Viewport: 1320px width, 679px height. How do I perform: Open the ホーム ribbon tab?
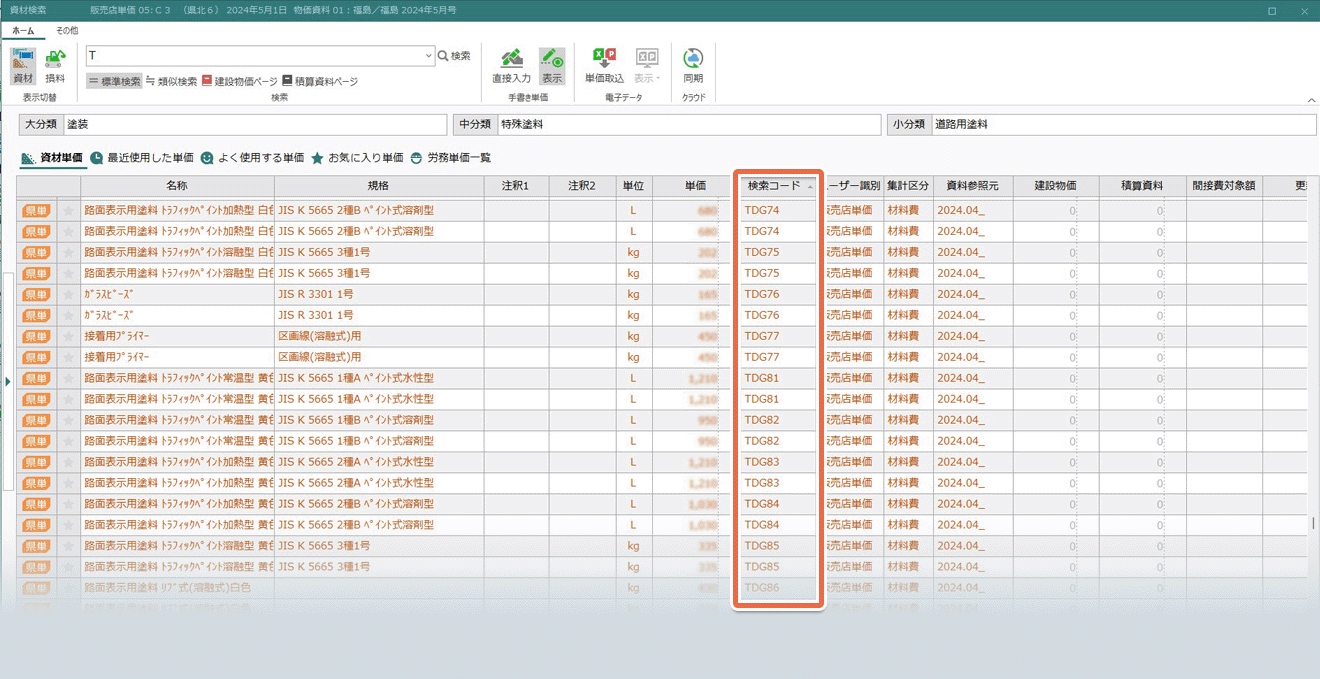[23, 31]
